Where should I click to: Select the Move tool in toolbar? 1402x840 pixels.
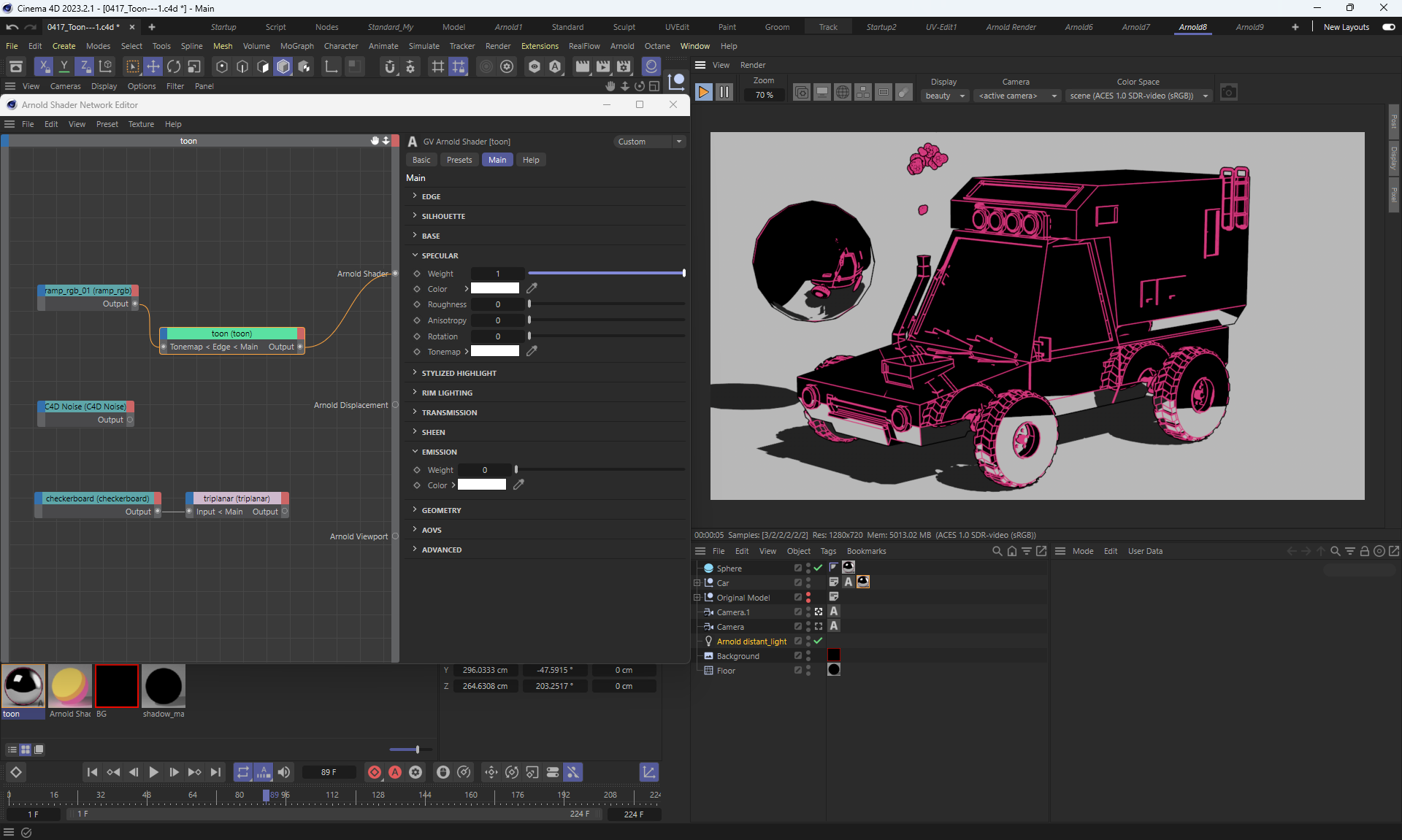pyautogui.click(x=153, y=67)
